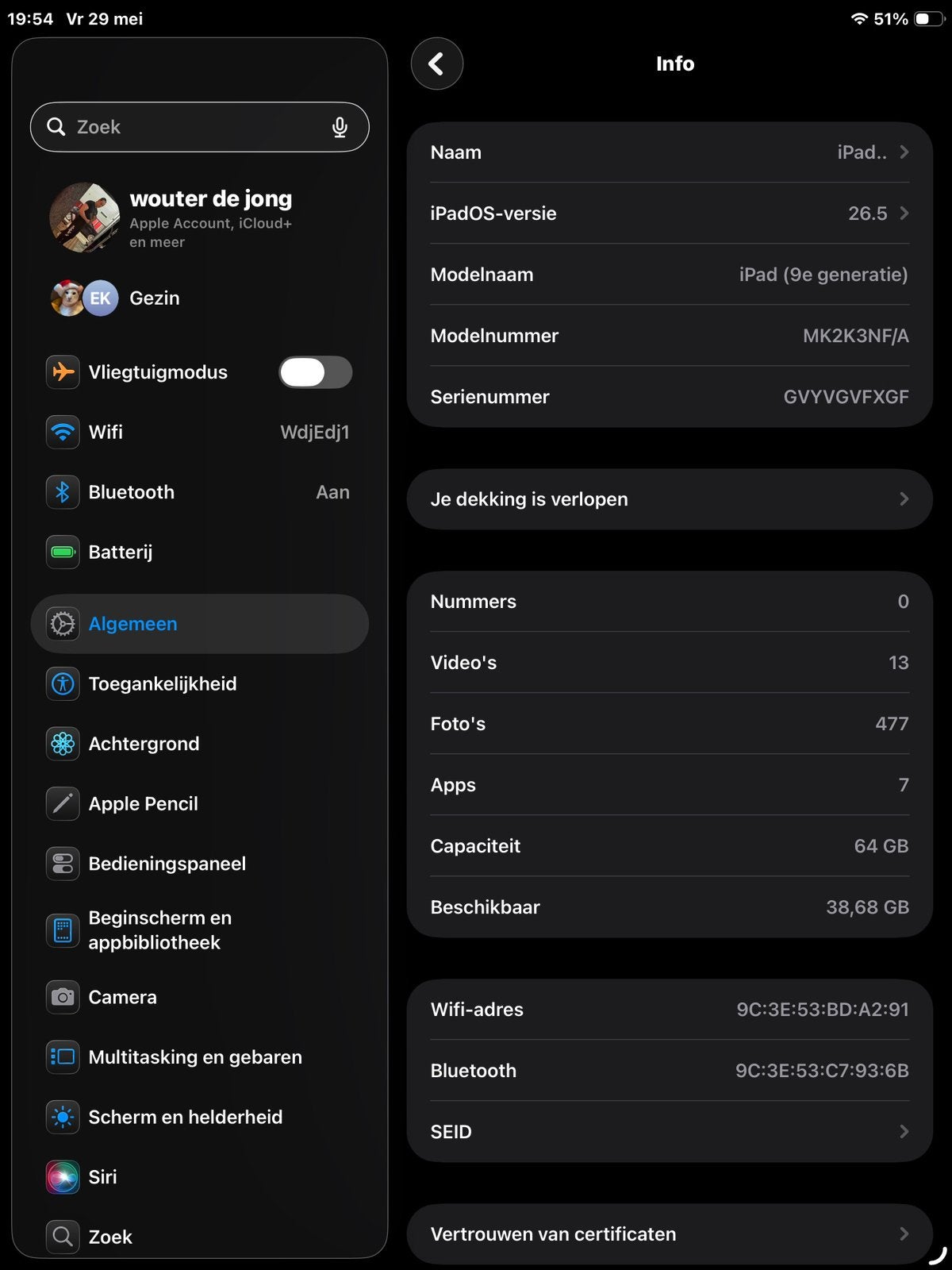Open the Apple Pencil icon entry
This screenshot has height=1270, width=952.
[x=63, y=803]
